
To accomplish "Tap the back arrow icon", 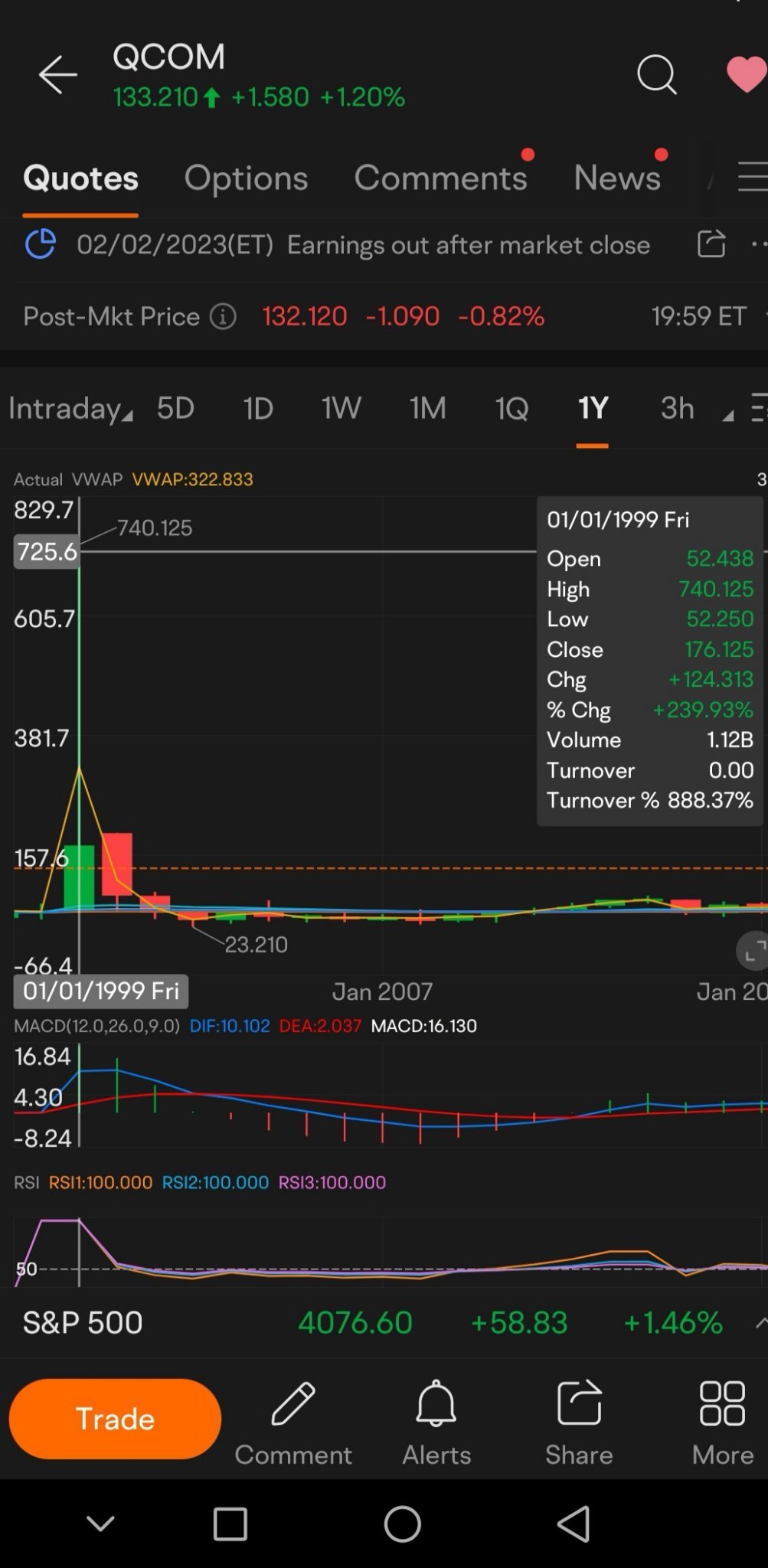I will (x=58, y=74).
